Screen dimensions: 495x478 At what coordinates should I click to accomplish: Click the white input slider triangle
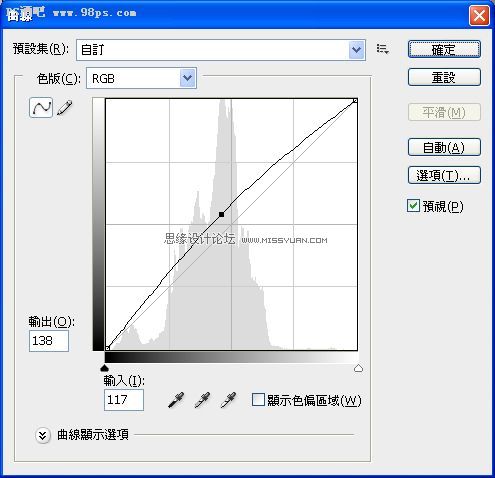pos(358,368)
